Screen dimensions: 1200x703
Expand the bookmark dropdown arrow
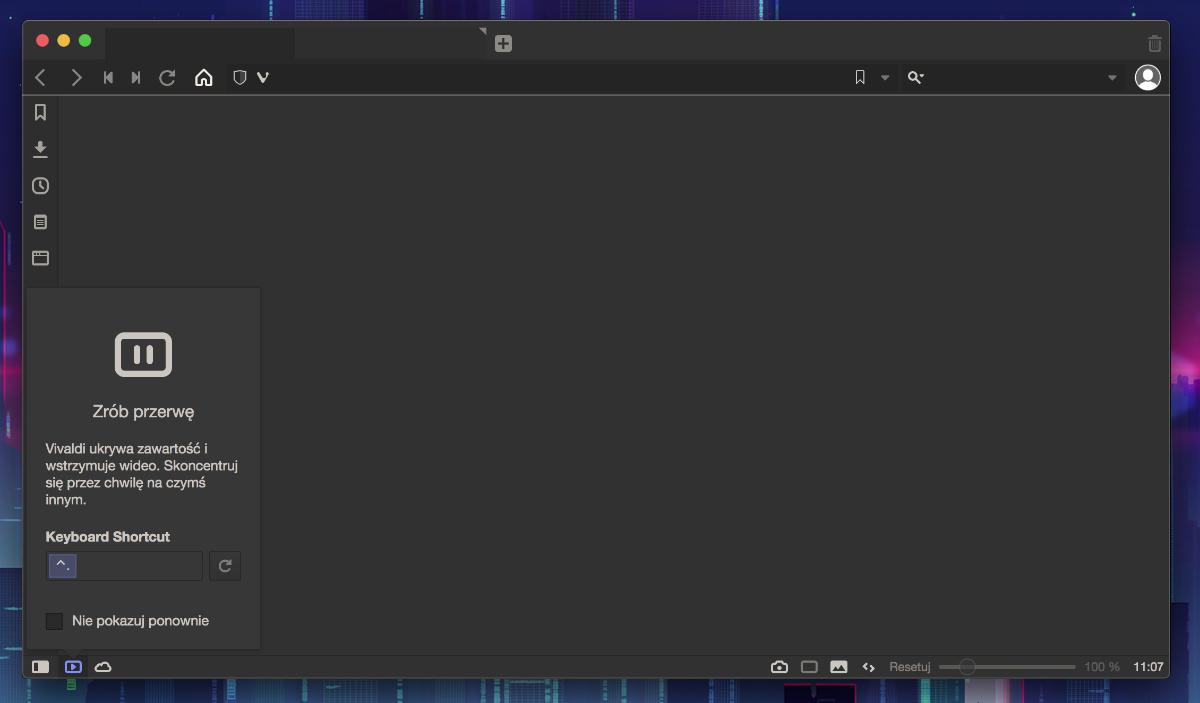(x=885, y=78)
